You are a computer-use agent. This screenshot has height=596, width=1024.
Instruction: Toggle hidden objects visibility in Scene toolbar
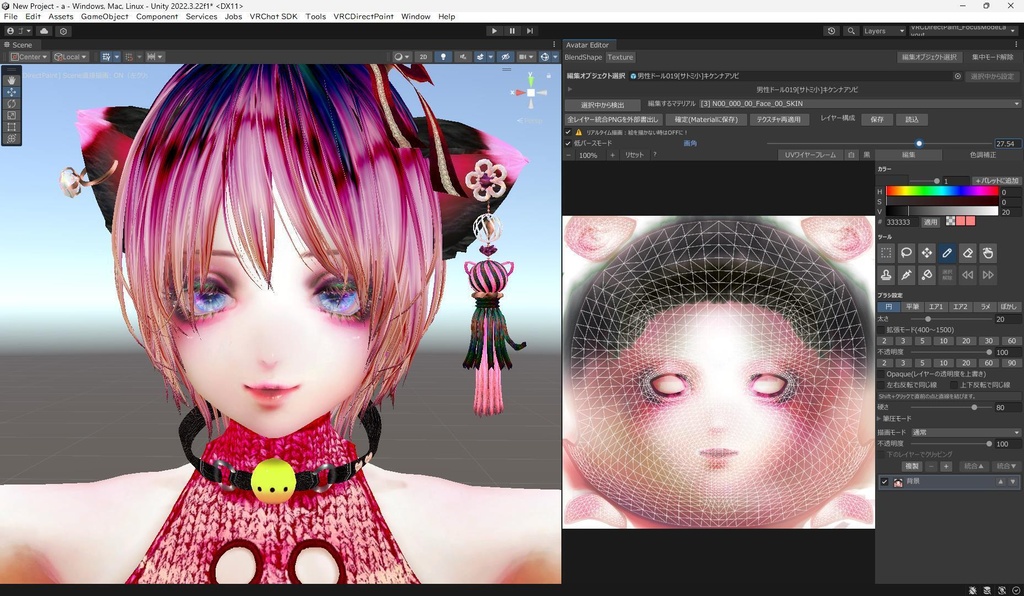505,57
